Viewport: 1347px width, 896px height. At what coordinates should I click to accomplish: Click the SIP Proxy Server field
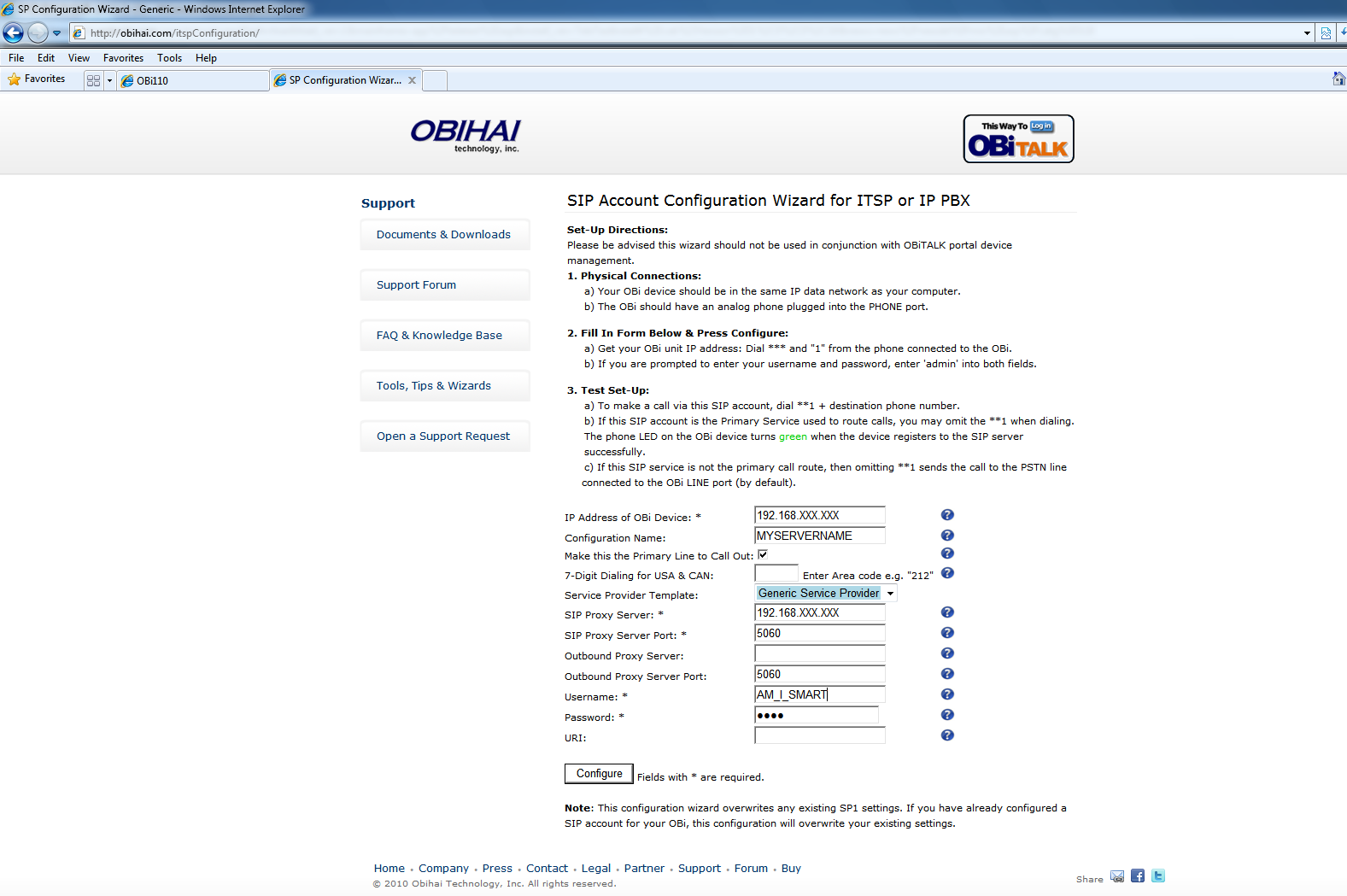pos(820,612)
